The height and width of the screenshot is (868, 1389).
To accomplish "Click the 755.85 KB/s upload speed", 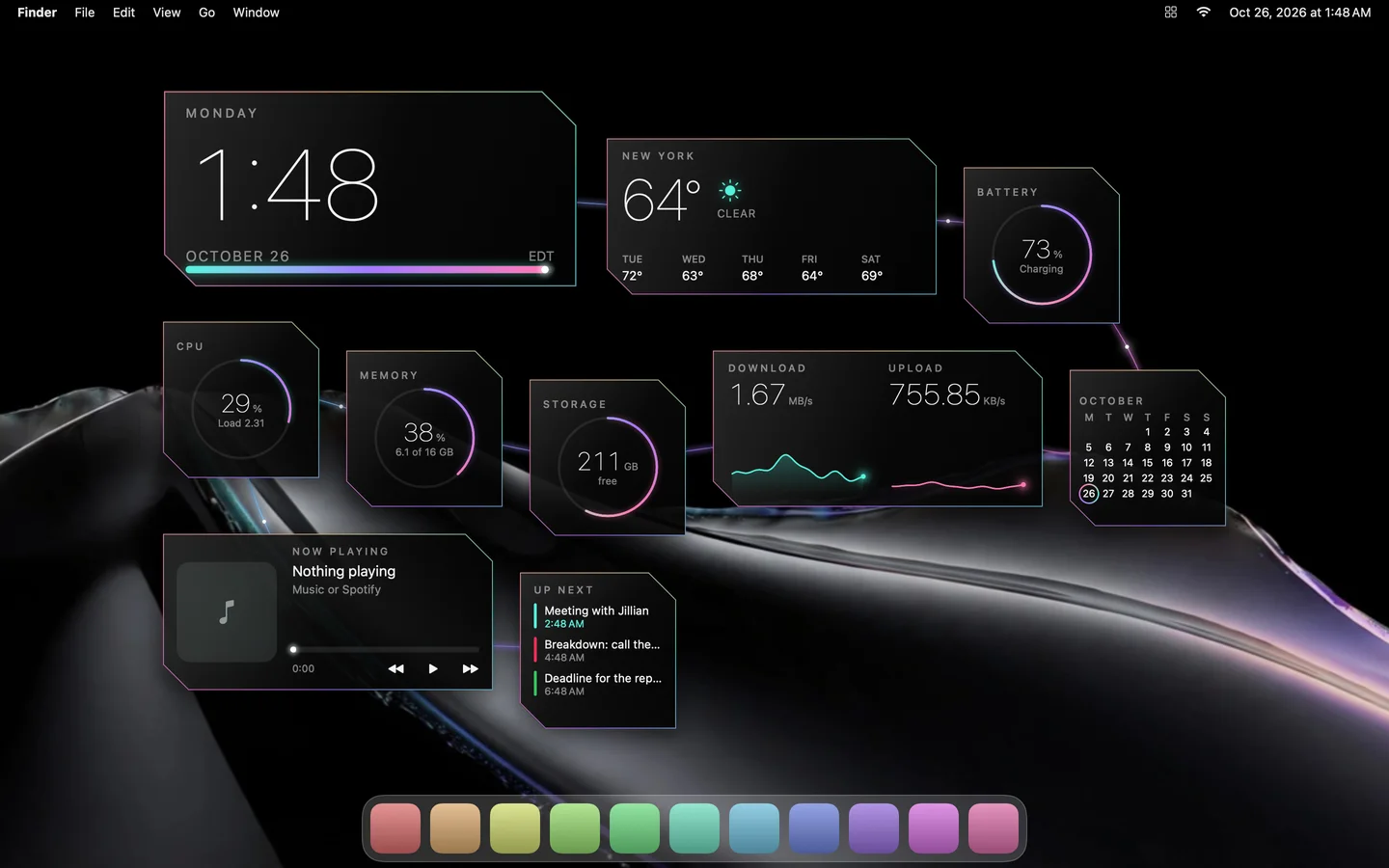I will (947, 394).
